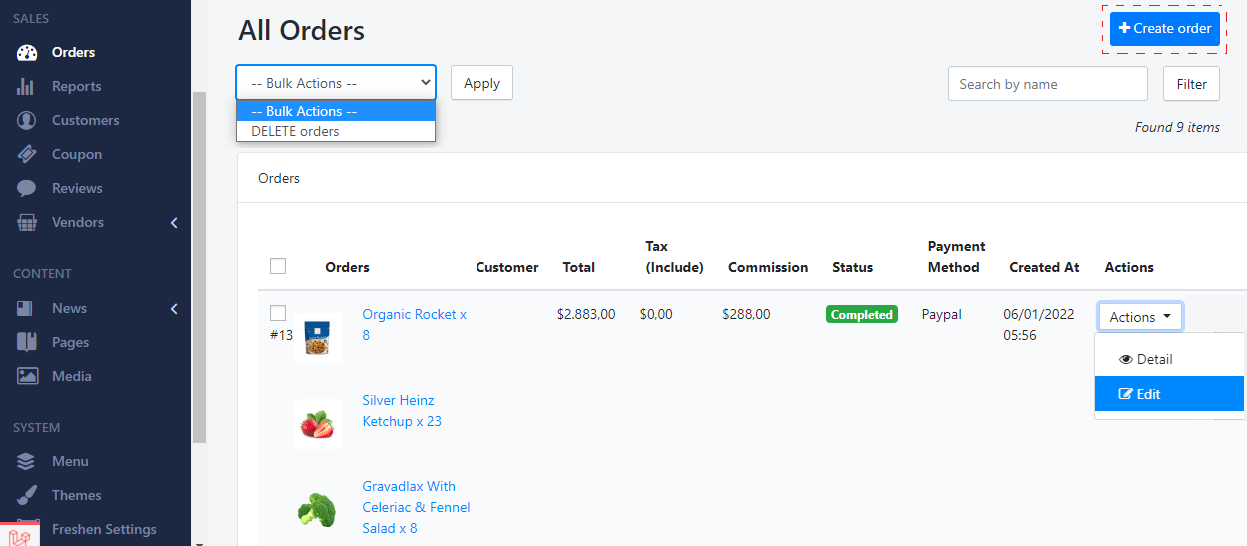Viewport: 1247px width, 546px height.
Task: Click the Orders dashboard icon in sidebar
Action: [27, 53]
